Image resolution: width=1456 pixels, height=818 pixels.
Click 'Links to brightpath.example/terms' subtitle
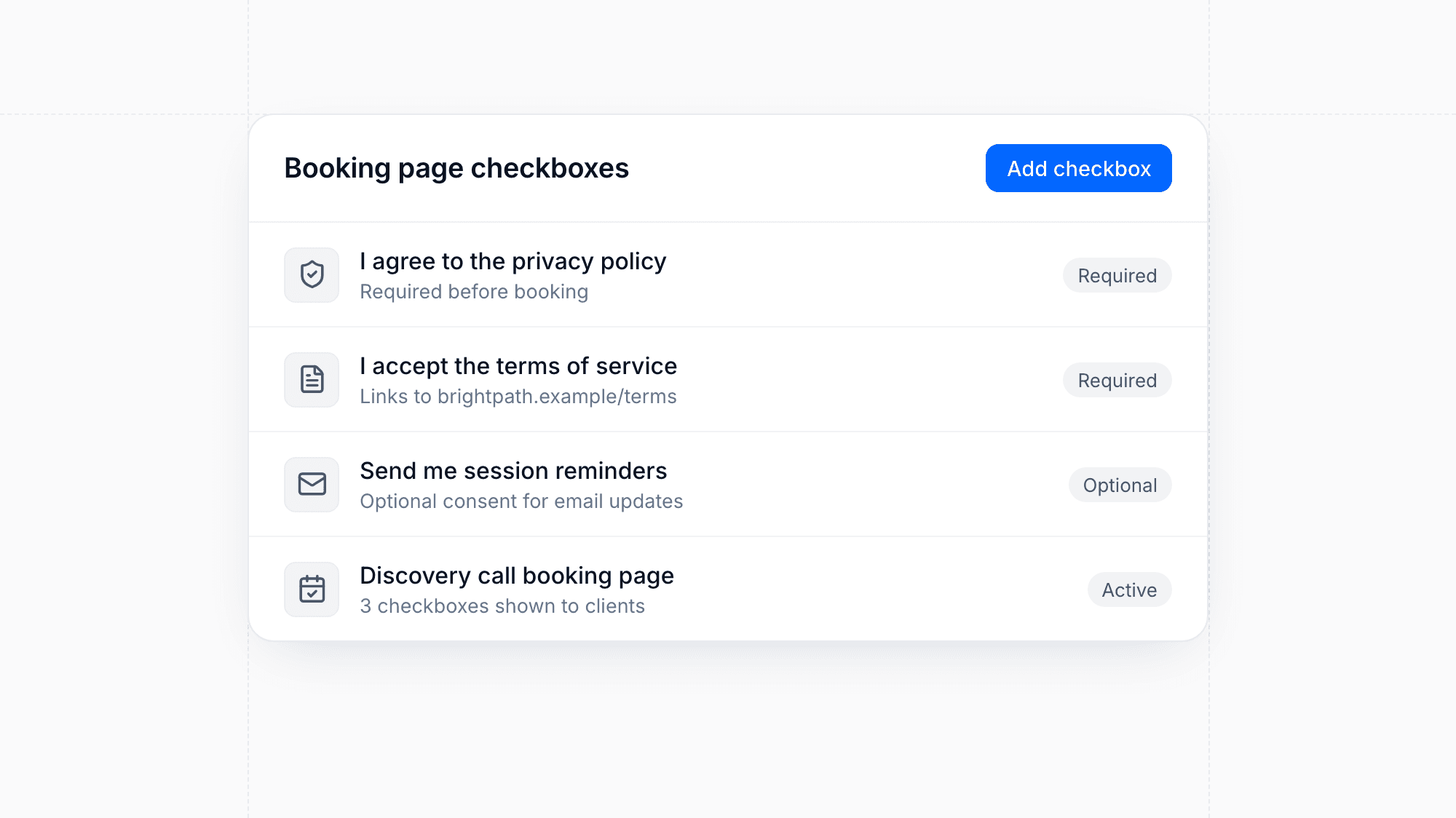pyautogui.click(x=518, y=397)
